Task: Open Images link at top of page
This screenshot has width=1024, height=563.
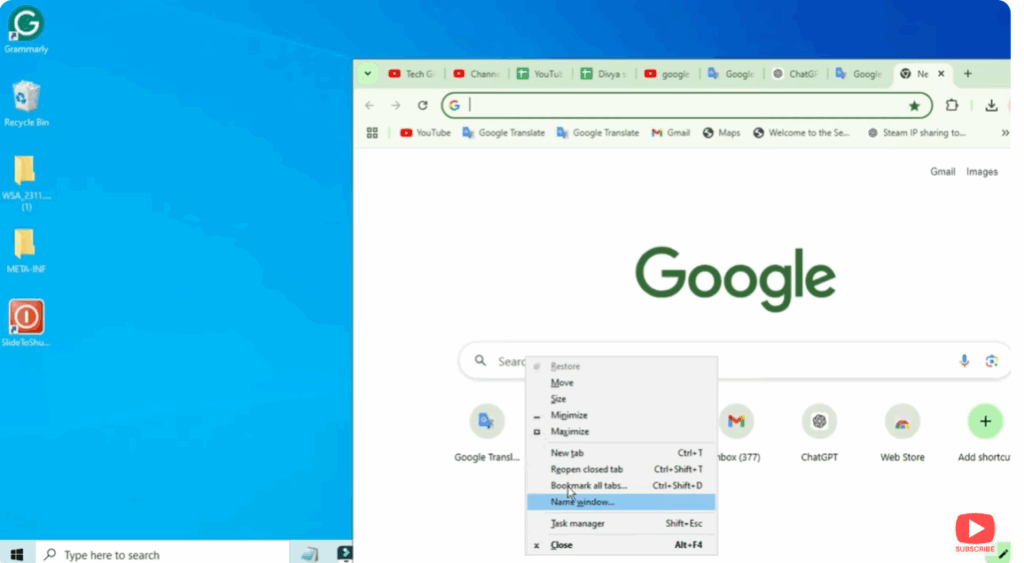Action: (982, 172)
